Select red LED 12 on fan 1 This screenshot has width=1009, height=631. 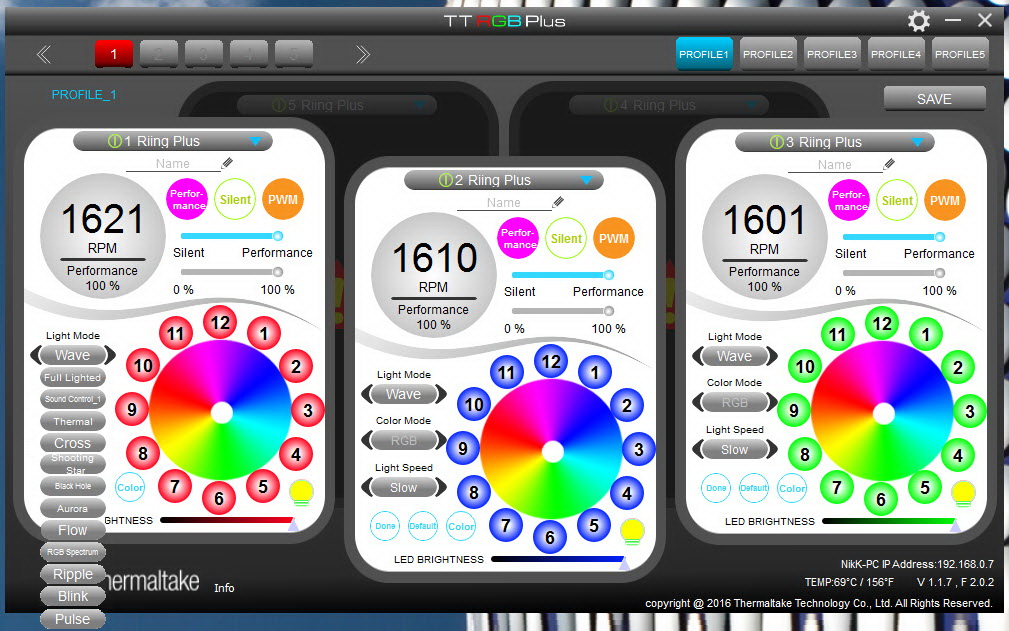pos(220,322)
